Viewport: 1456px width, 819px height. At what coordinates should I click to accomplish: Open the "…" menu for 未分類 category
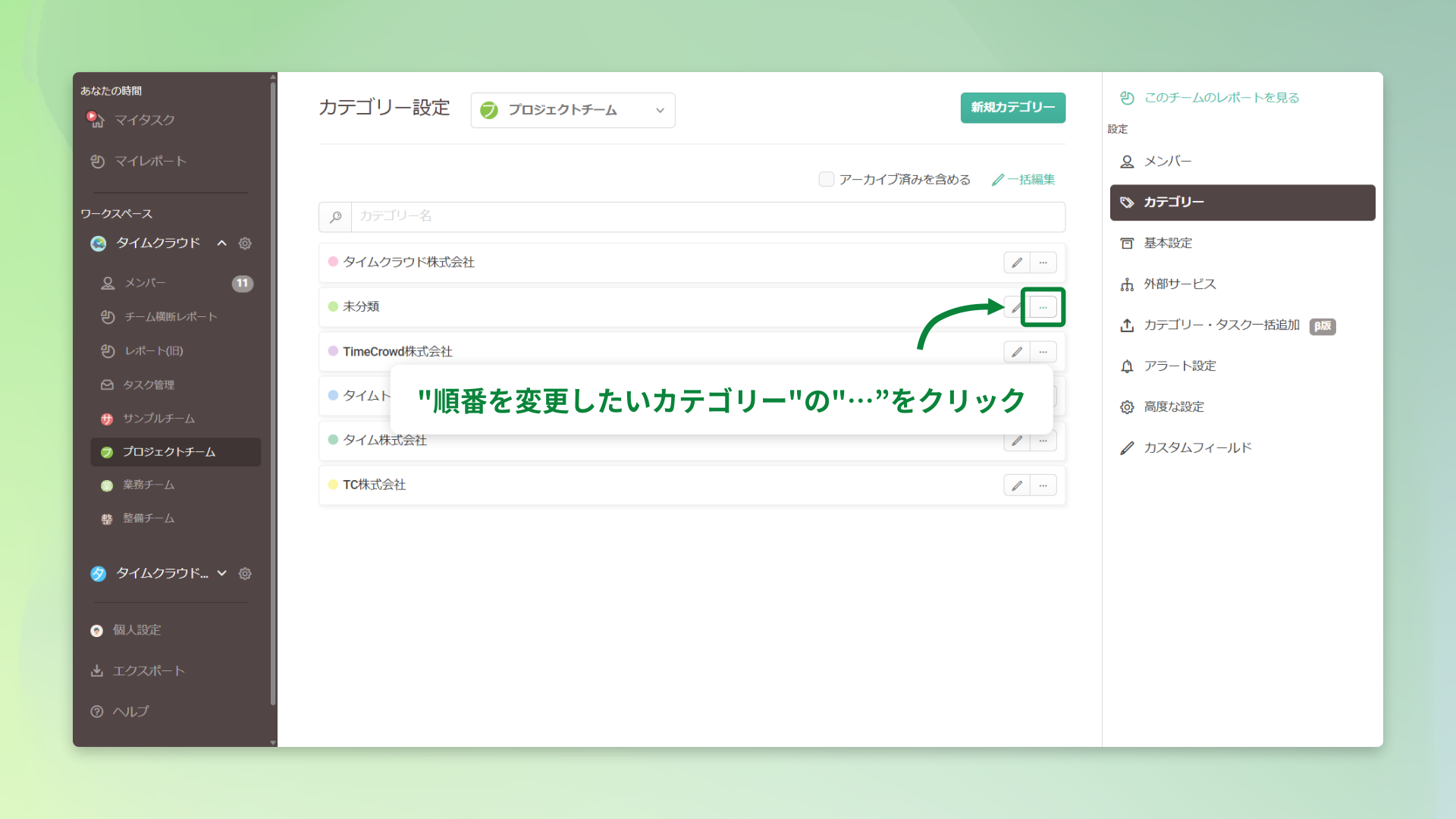click(1043, 307)
